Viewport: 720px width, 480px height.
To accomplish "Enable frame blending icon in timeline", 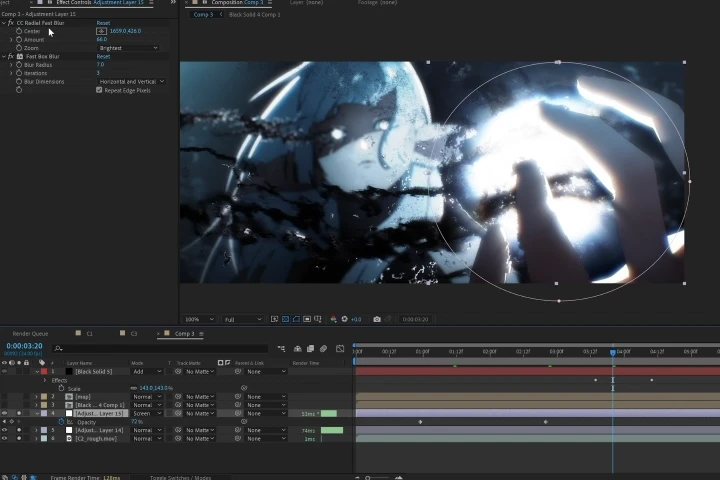I will (x=310, y=349).
